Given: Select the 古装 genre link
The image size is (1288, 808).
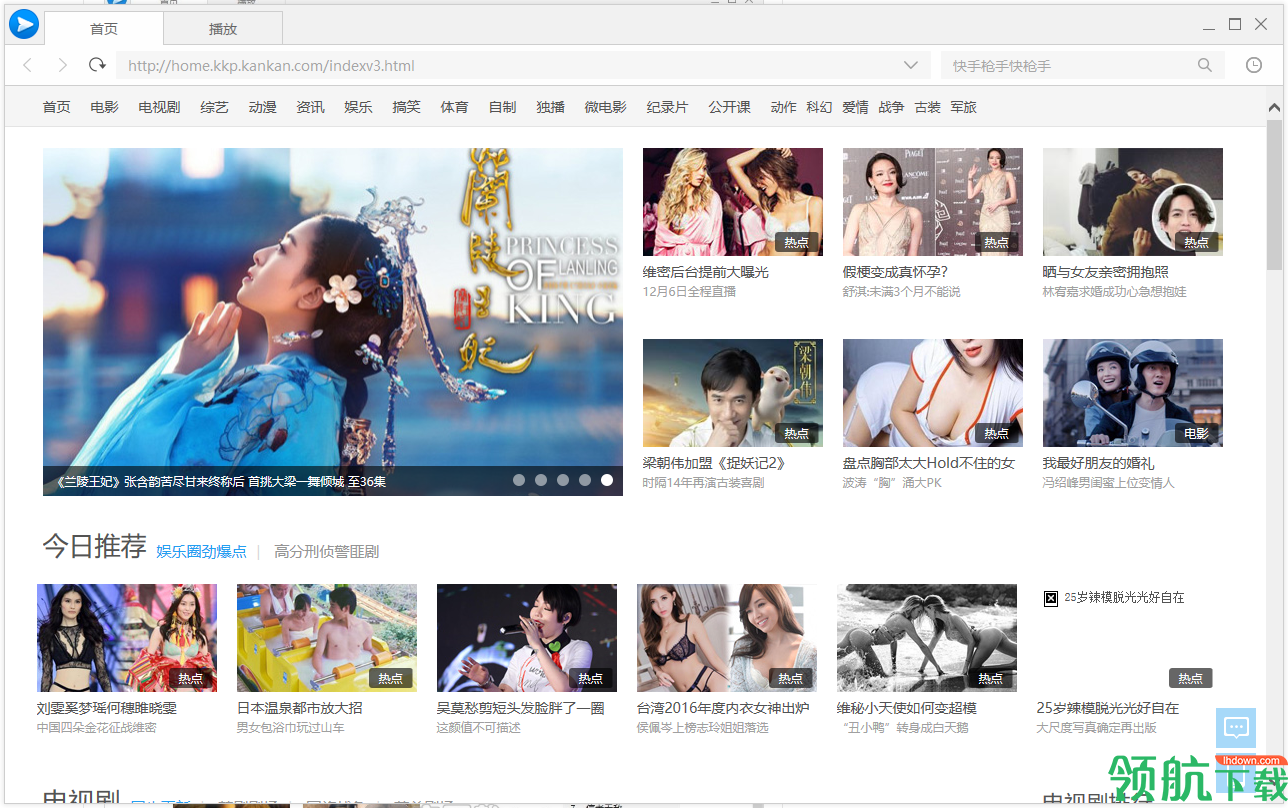Looking at the screenshot, I should pyautogui.click(x=927, y=107).
